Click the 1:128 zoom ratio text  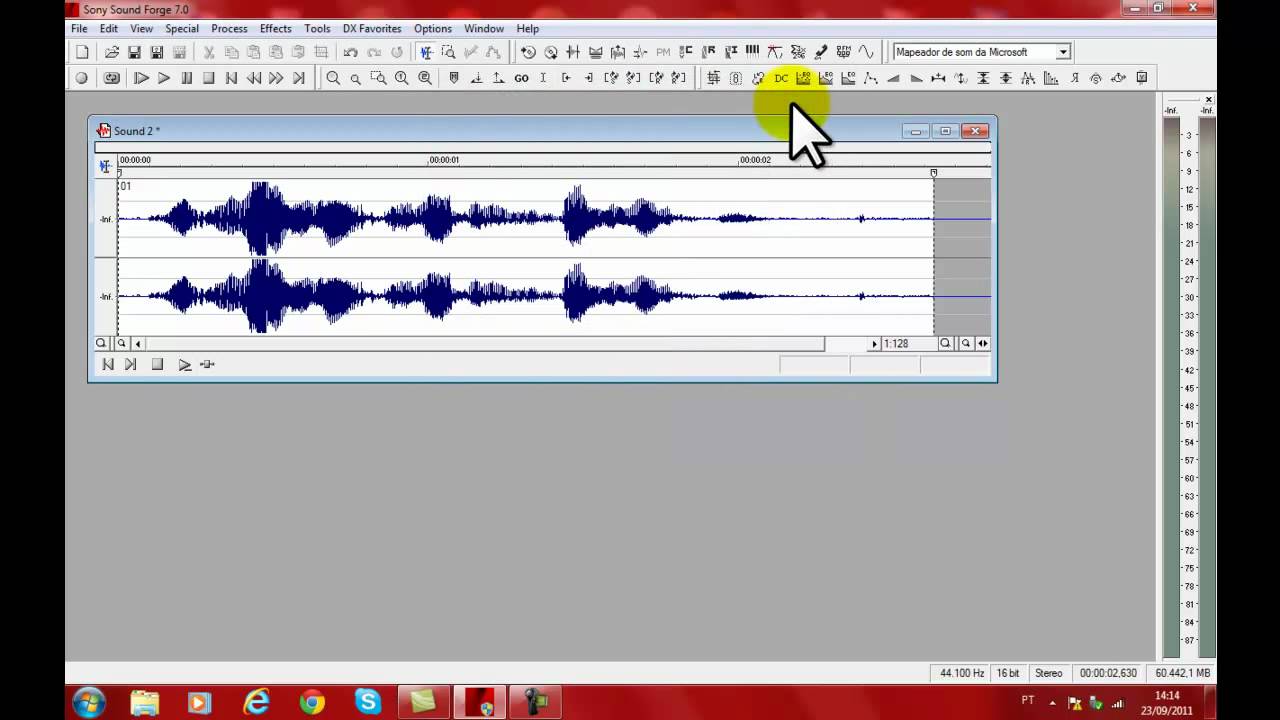point(896,344)
